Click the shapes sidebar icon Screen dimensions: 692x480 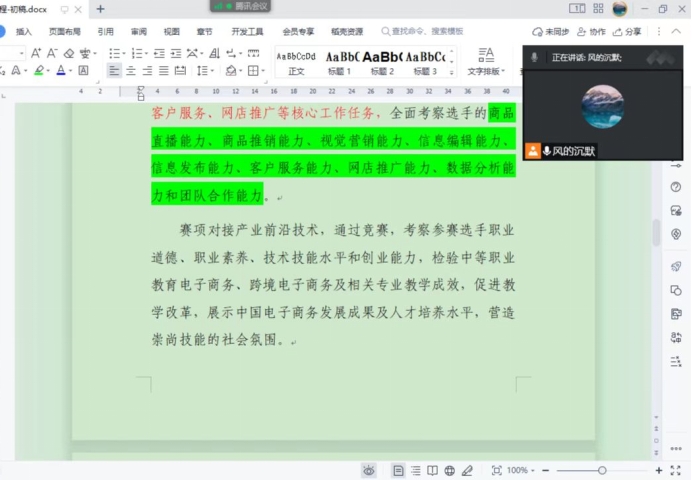click(x=676, y=290)
